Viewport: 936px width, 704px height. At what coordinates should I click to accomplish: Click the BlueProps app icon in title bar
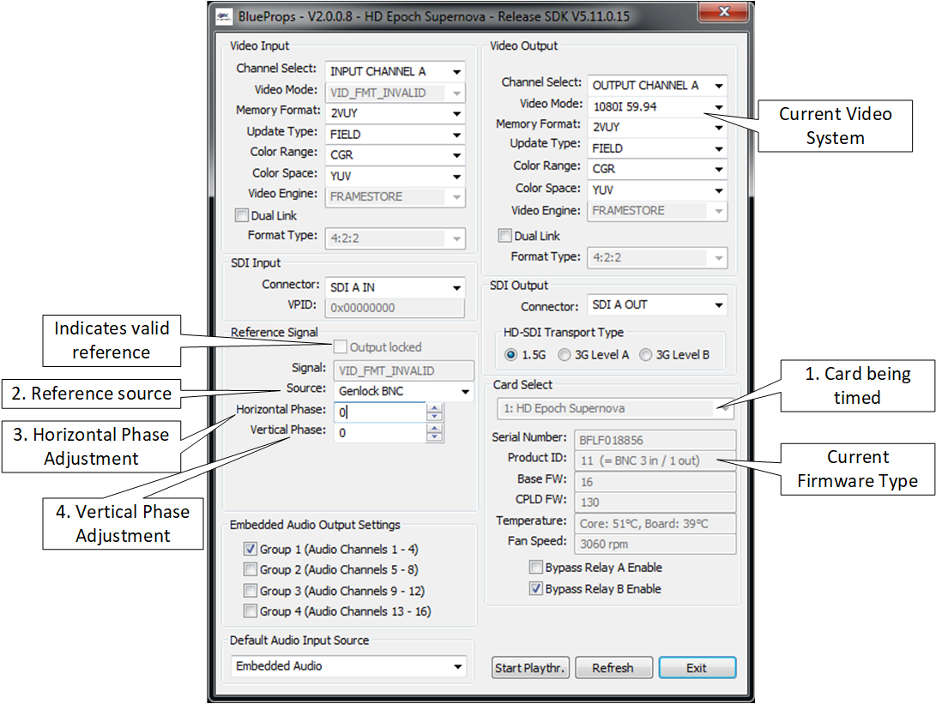coord(223,16)
